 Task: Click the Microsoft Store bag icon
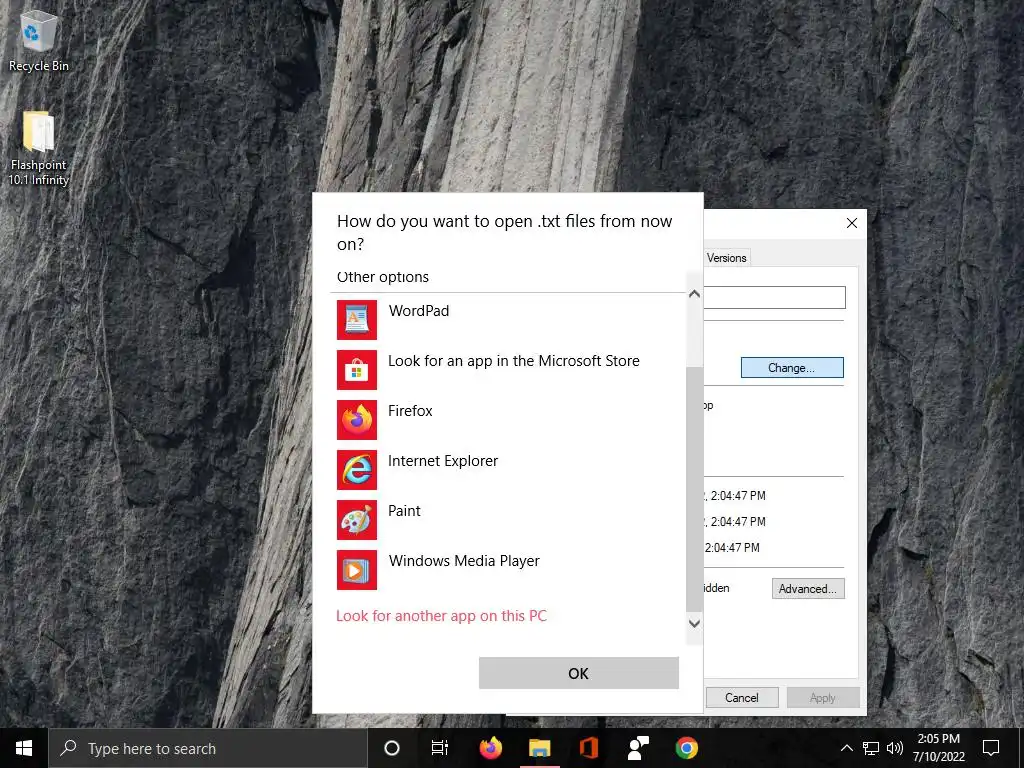tap(357, 370)
